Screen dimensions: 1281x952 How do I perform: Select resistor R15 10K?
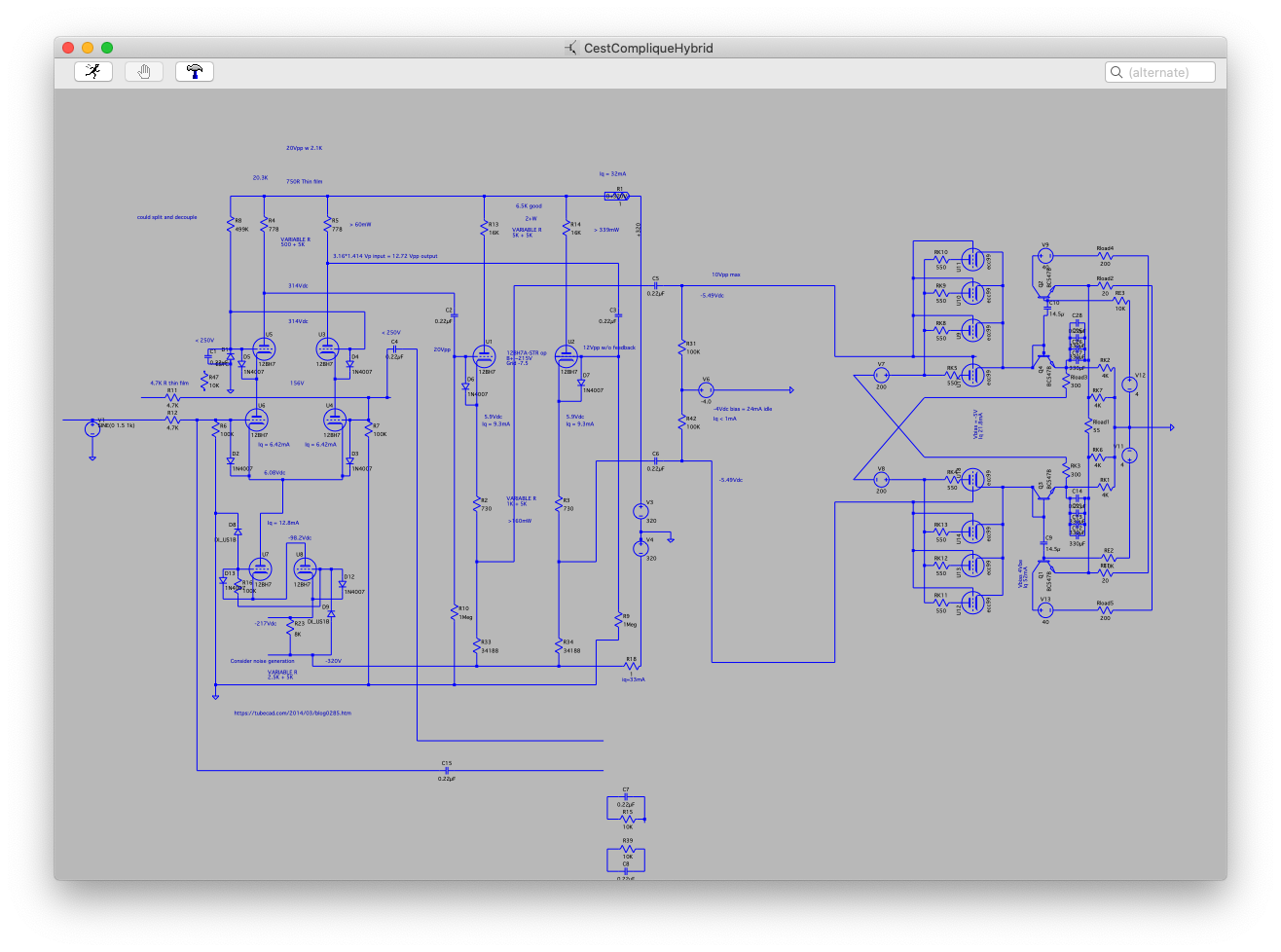click(627, 820)
